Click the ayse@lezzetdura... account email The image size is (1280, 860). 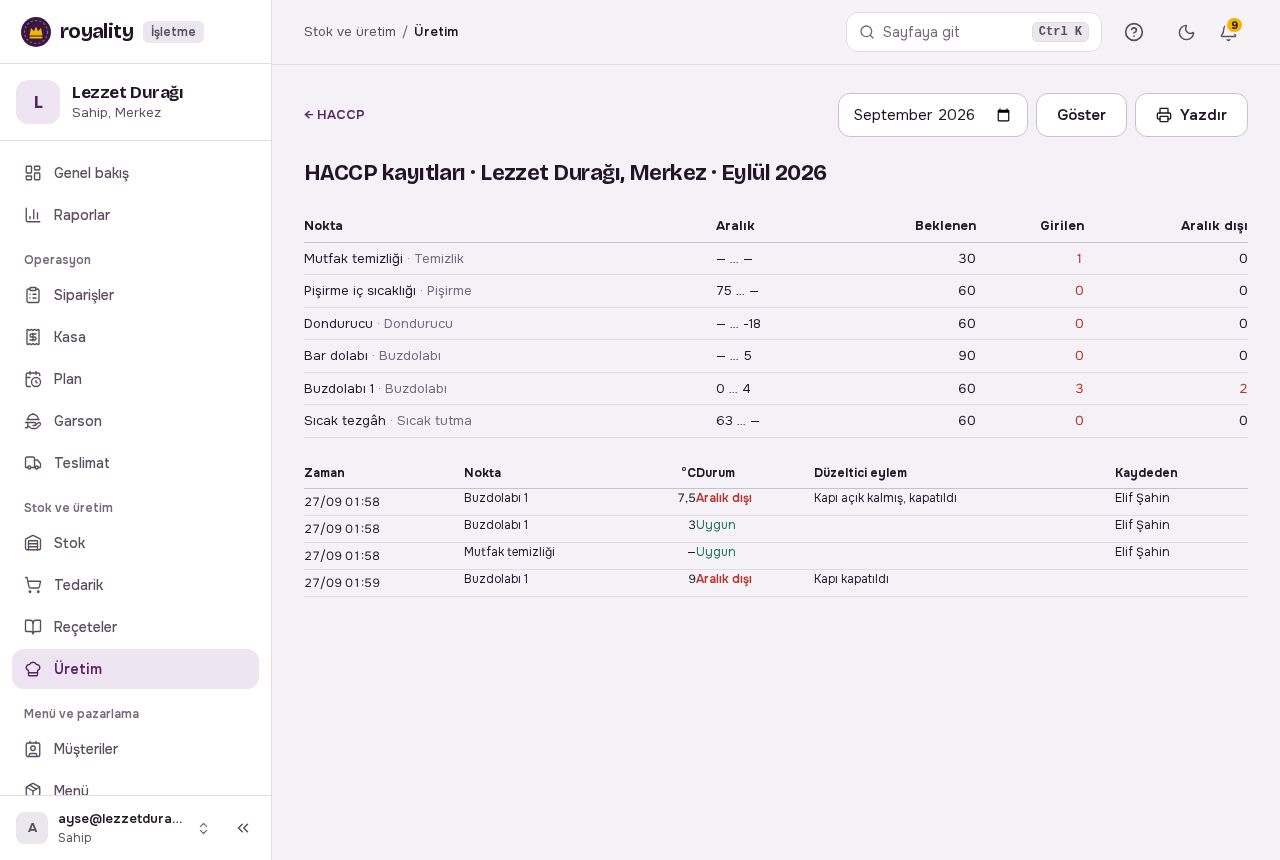pos(120,819)
